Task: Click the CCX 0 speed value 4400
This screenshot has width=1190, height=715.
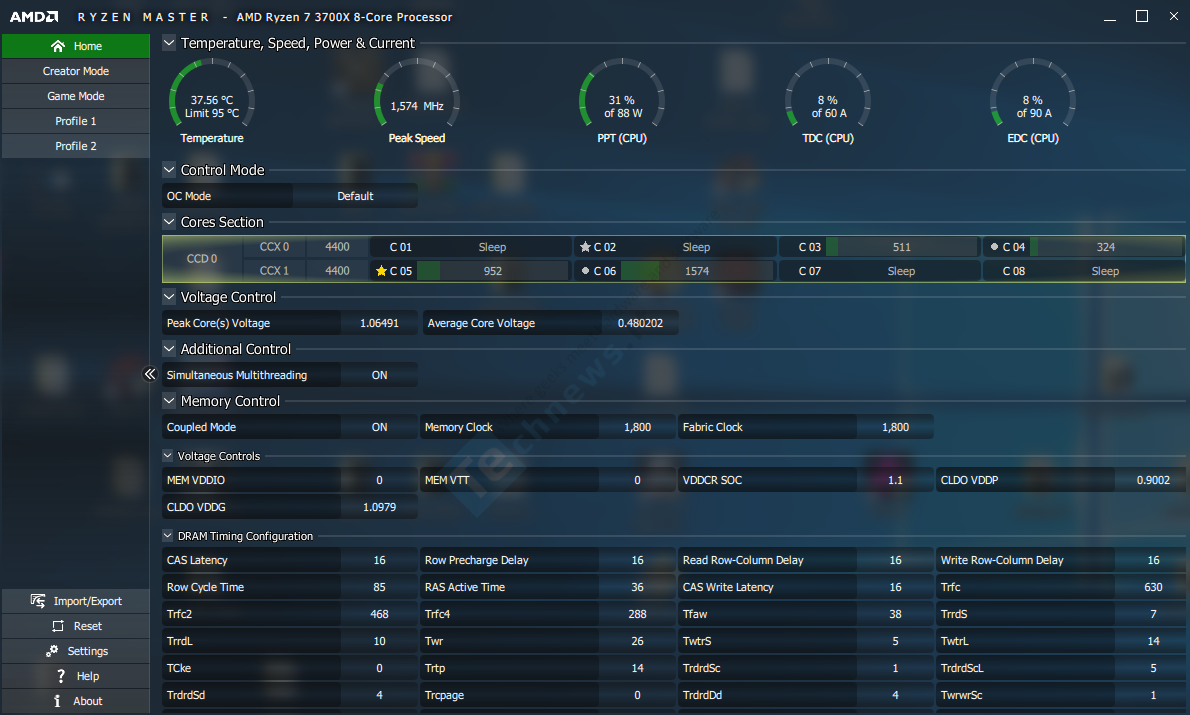Action: (338, 247)
